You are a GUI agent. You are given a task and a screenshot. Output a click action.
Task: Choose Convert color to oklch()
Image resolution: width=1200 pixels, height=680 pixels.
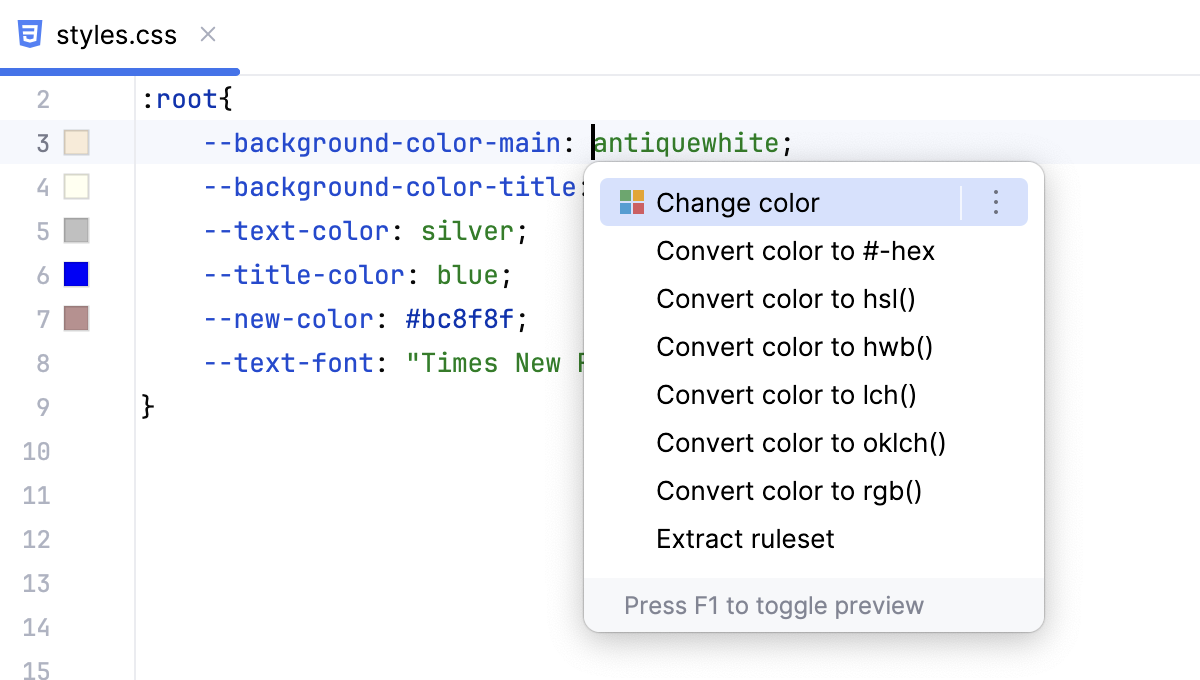pyautogui.click(x=800, y=443)
